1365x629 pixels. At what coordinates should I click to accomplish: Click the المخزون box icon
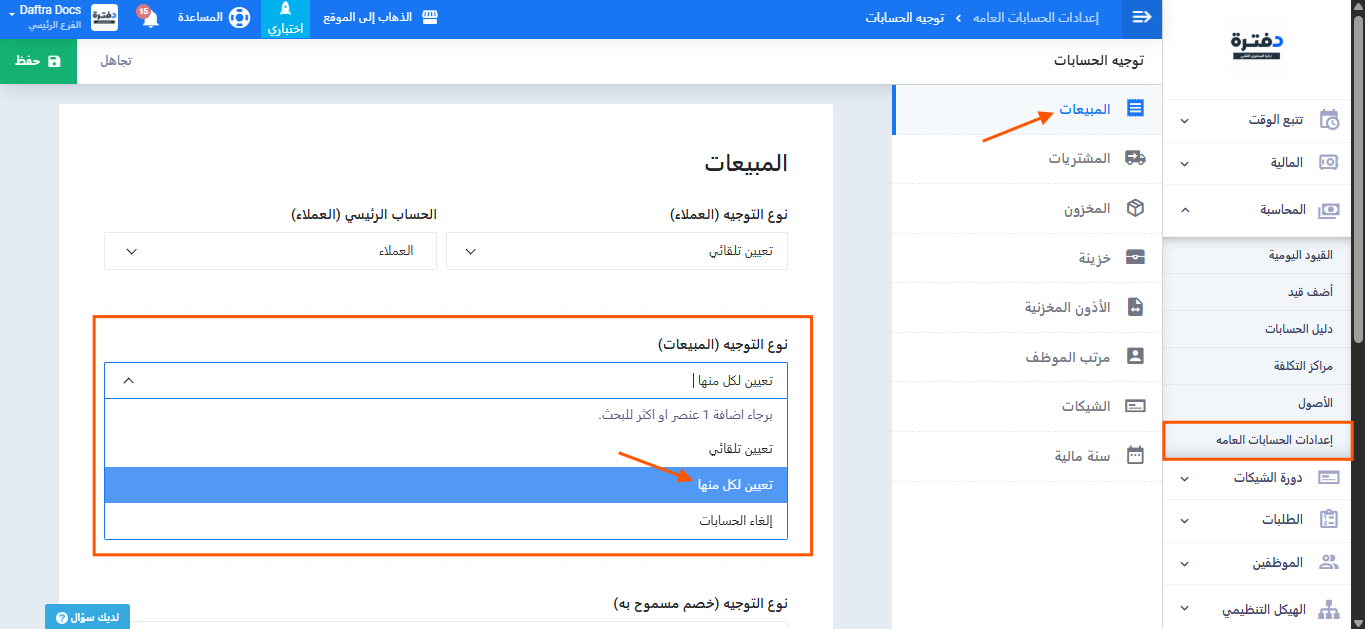click(1135, 208)
